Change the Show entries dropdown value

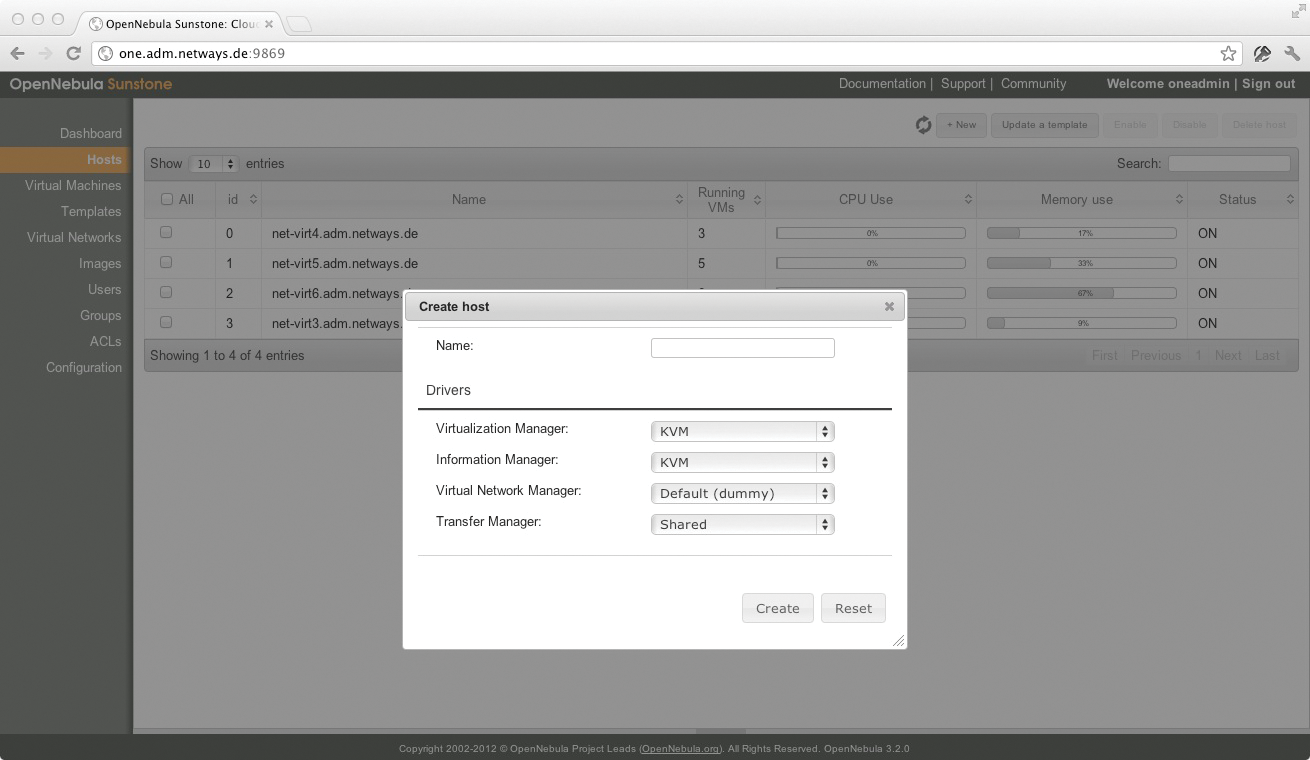213,163
